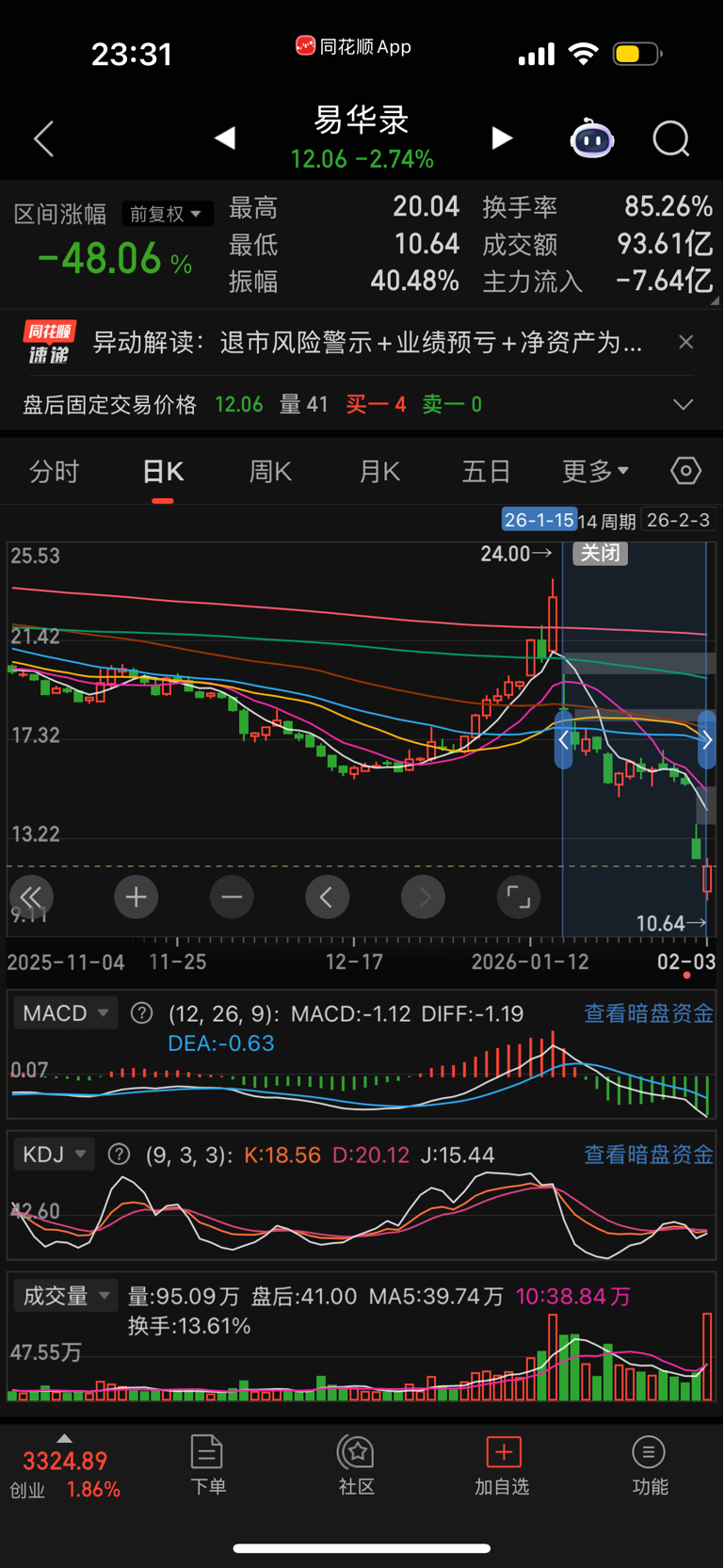Tap the battery icon in status bar
This screenshot has height=1568, width=724.
point(637,54)
